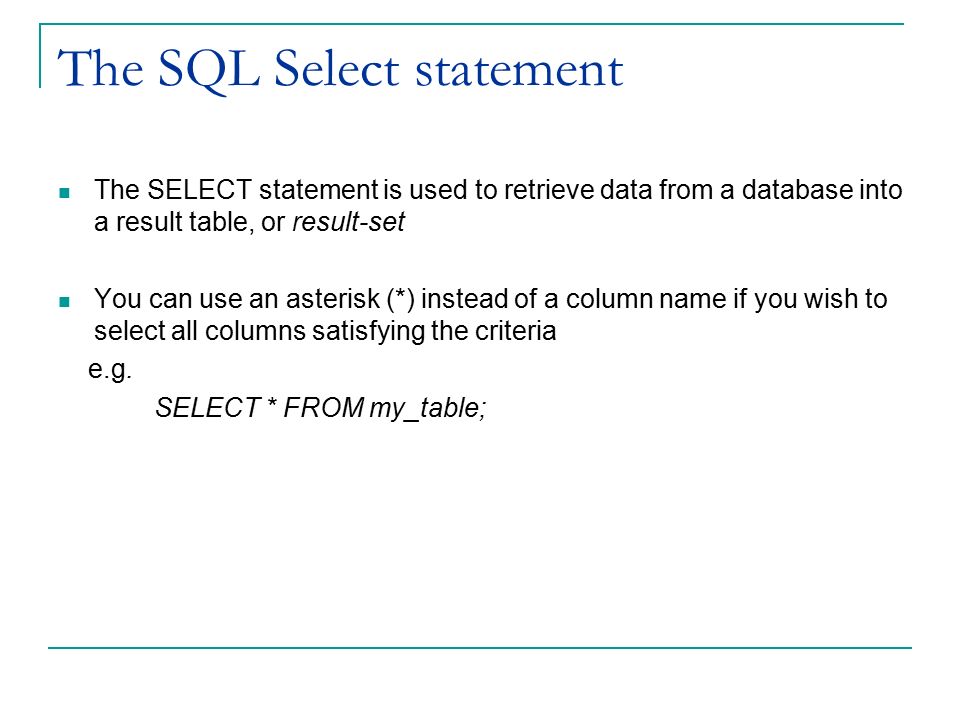Click the parenthesized asterisk '(*)' in second bullet
960x720 pixels.
pos(401,299)
